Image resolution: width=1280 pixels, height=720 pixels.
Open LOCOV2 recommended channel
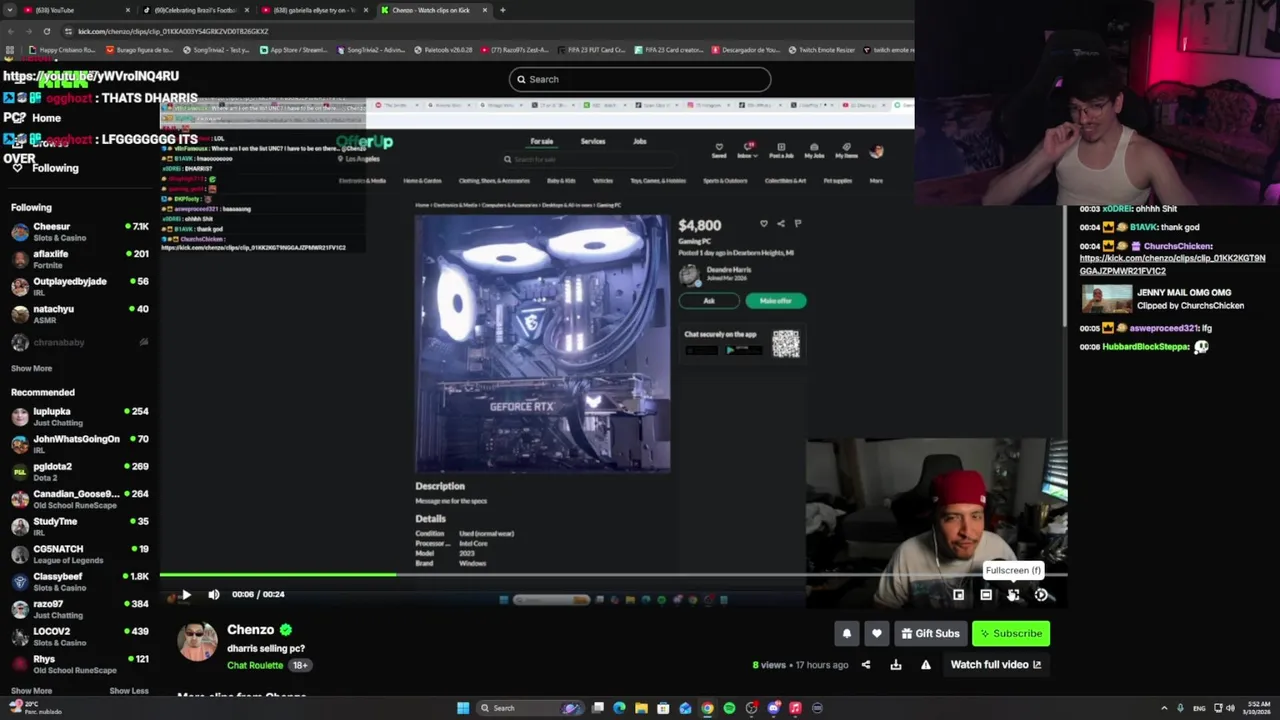tap(80, 636)
